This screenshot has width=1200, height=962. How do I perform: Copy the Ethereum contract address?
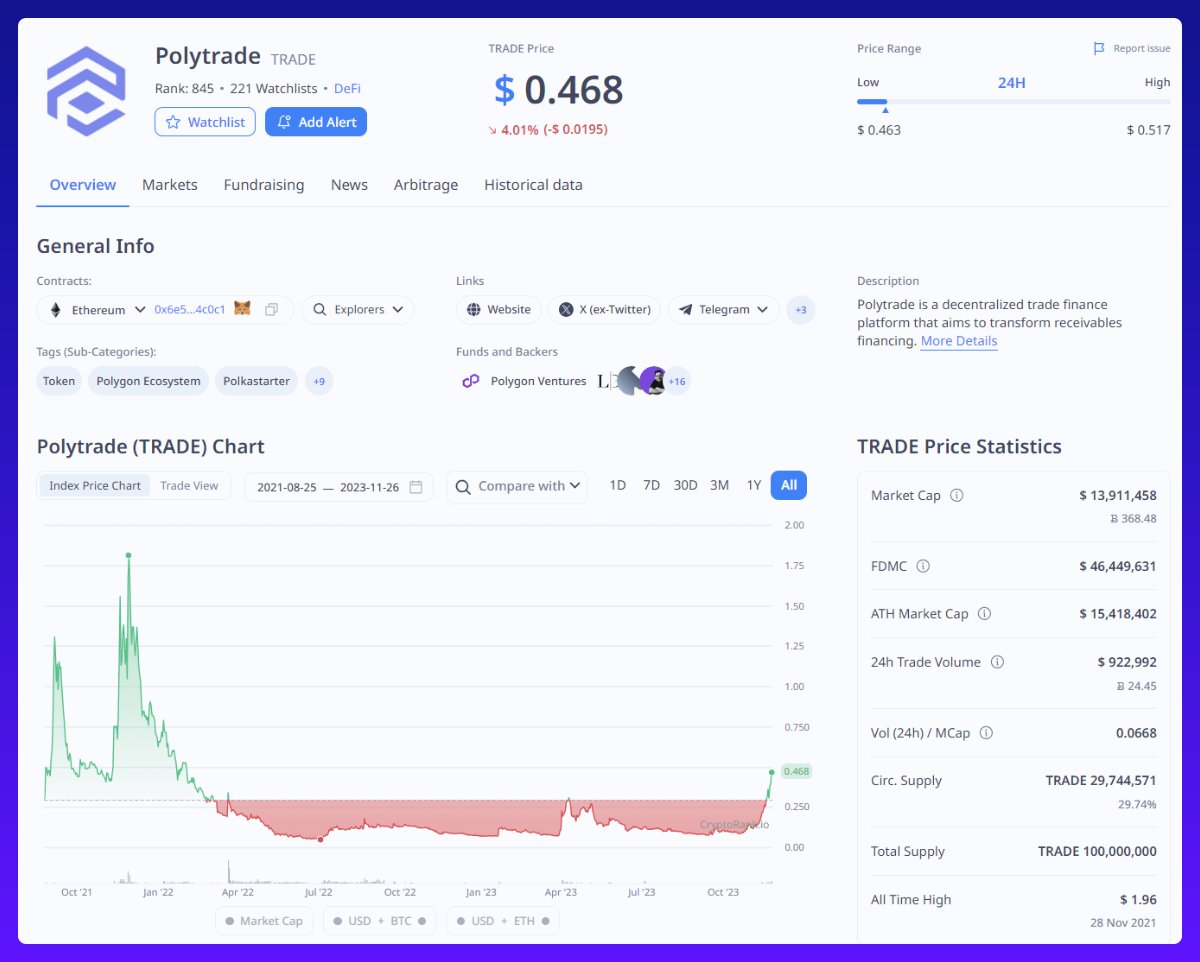(271, 310)
